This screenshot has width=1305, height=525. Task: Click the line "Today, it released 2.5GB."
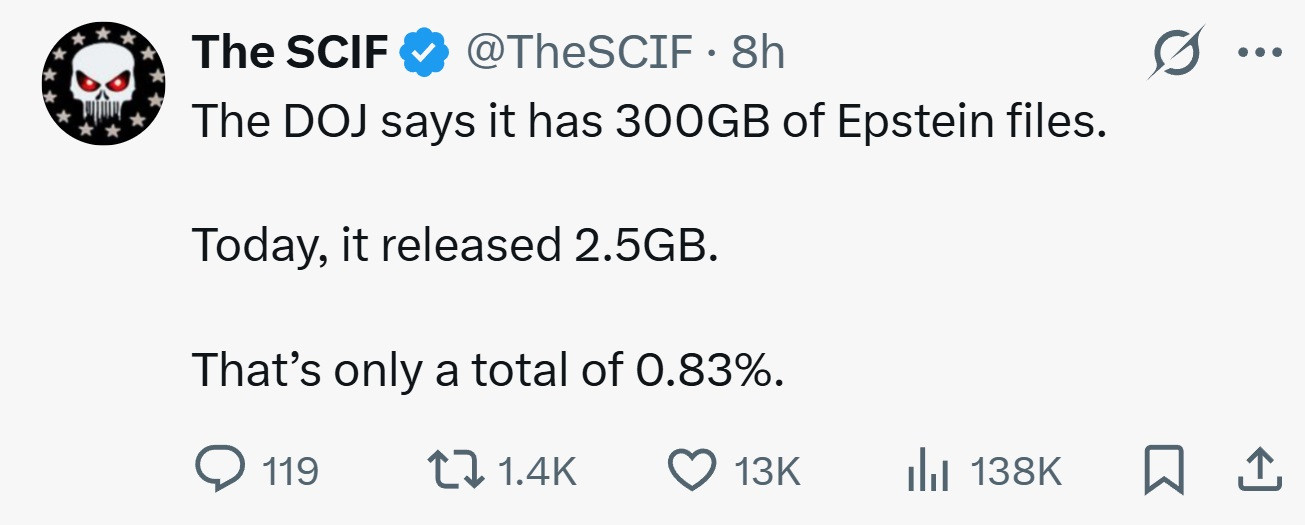pos(455,246)
